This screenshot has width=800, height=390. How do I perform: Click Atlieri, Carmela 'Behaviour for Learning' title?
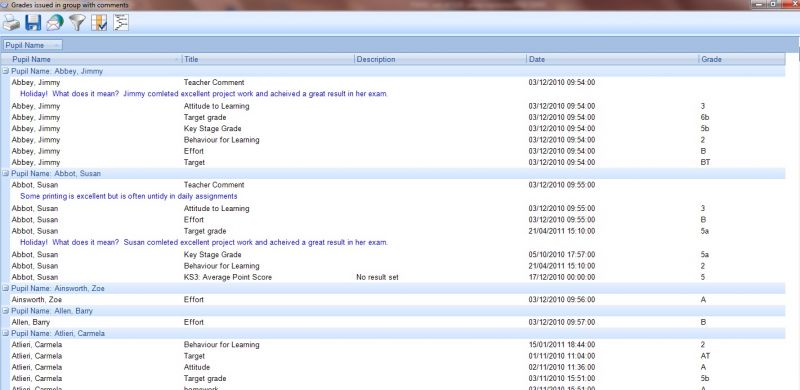tap(221, 345)
